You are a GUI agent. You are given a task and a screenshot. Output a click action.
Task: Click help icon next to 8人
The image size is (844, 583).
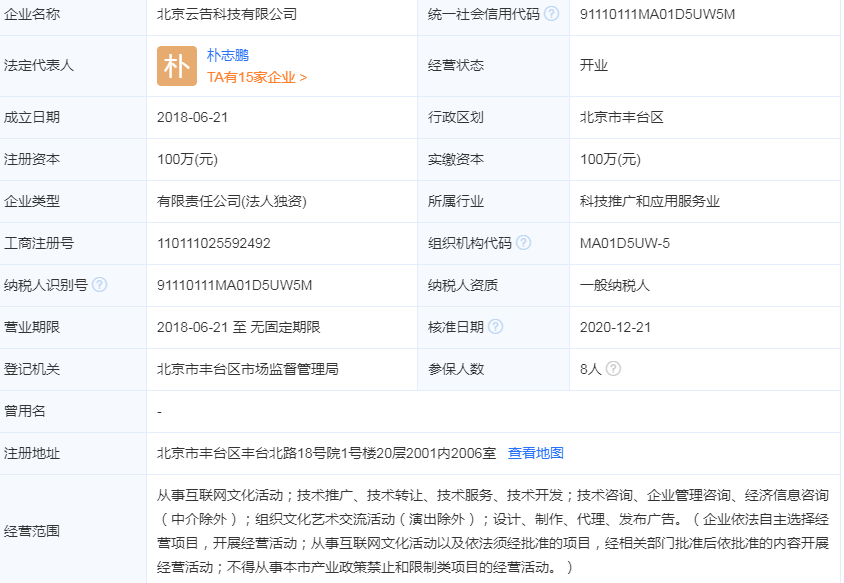coord(613,369)
